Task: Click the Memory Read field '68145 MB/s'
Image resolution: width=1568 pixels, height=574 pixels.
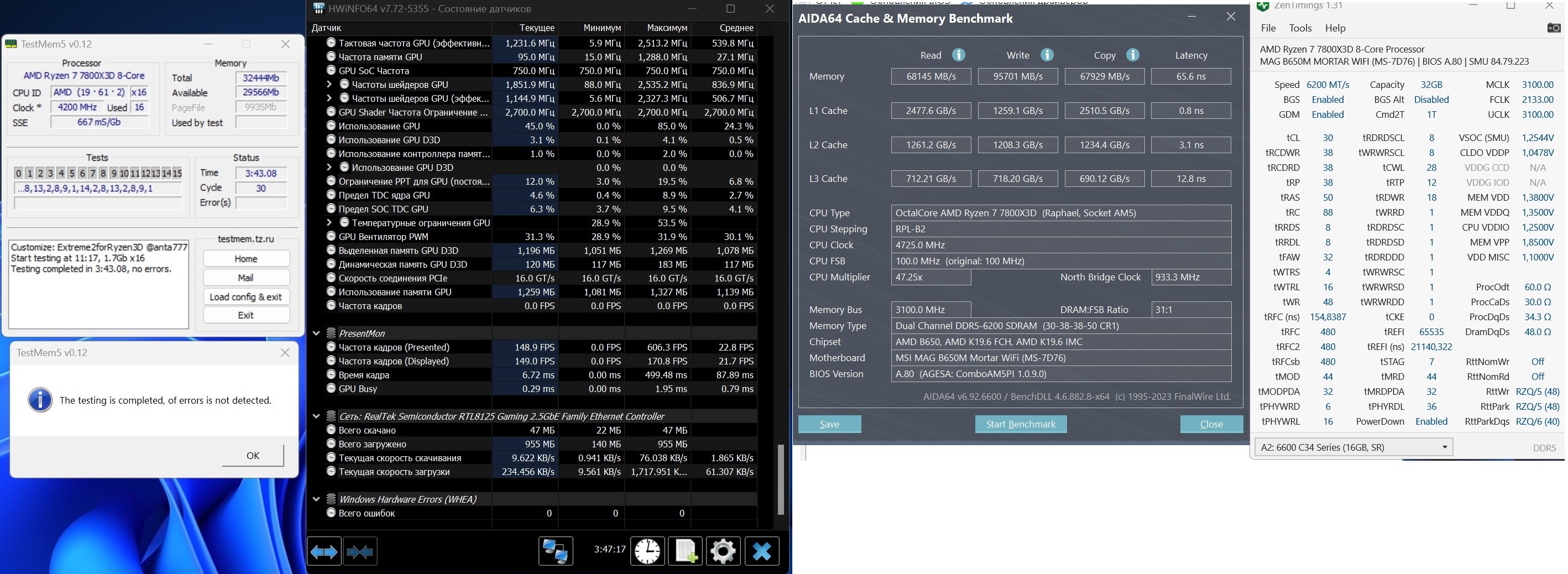Action: pyautogui.click(x=931, y=76)
